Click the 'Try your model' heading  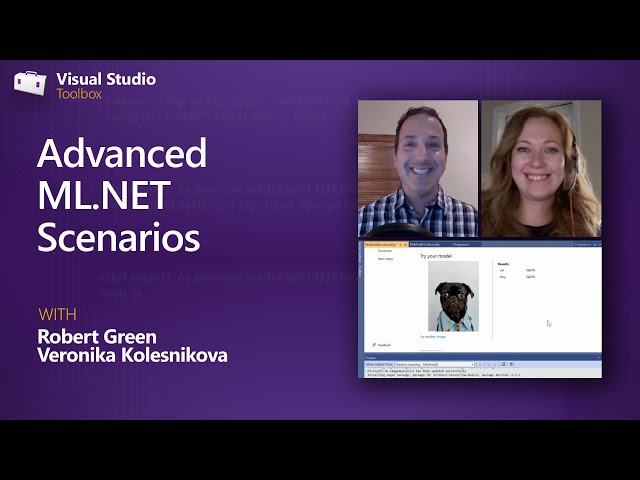pos(436,256)
